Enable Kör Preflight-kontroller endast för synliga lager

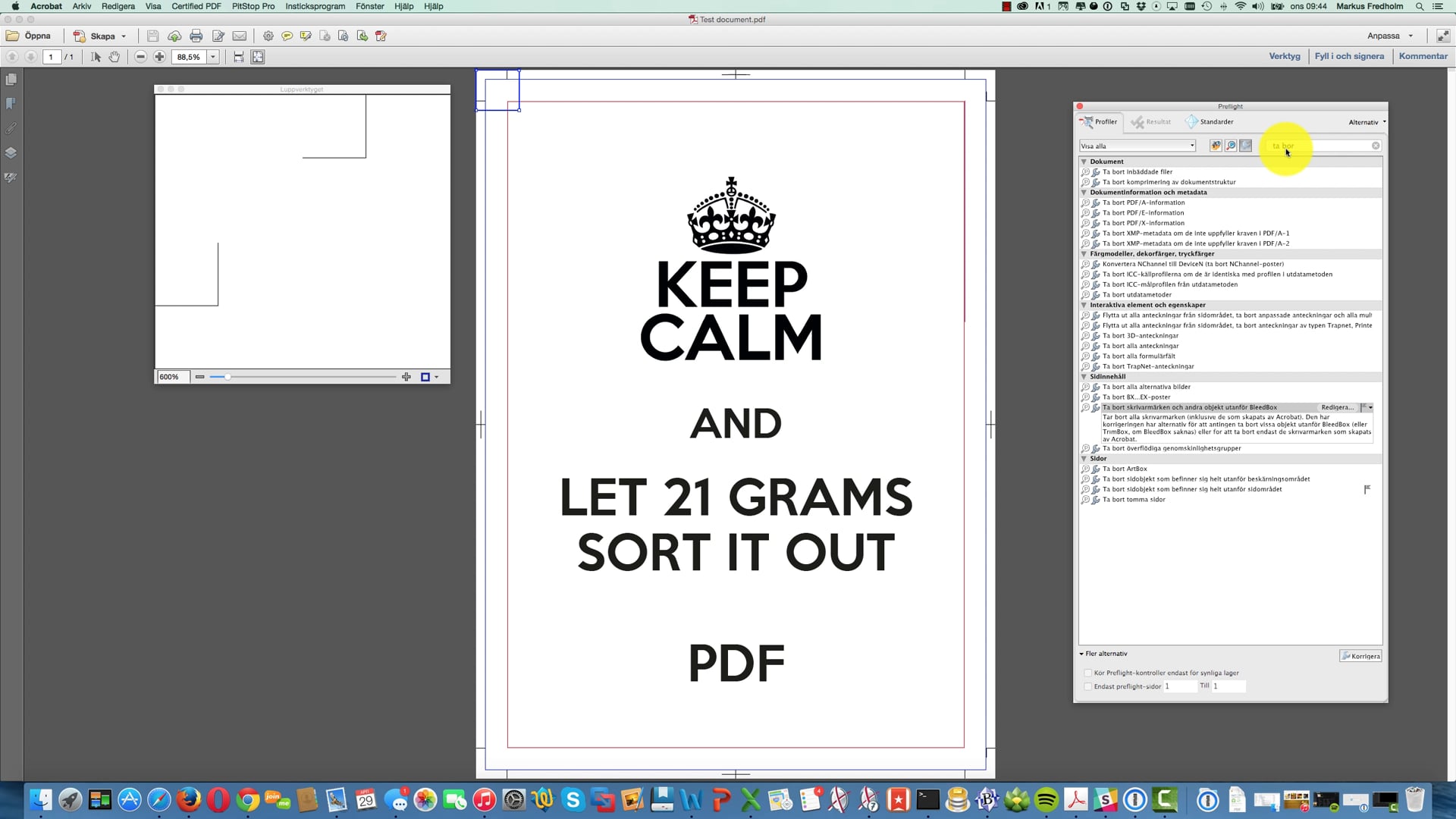click(1088, 673)
